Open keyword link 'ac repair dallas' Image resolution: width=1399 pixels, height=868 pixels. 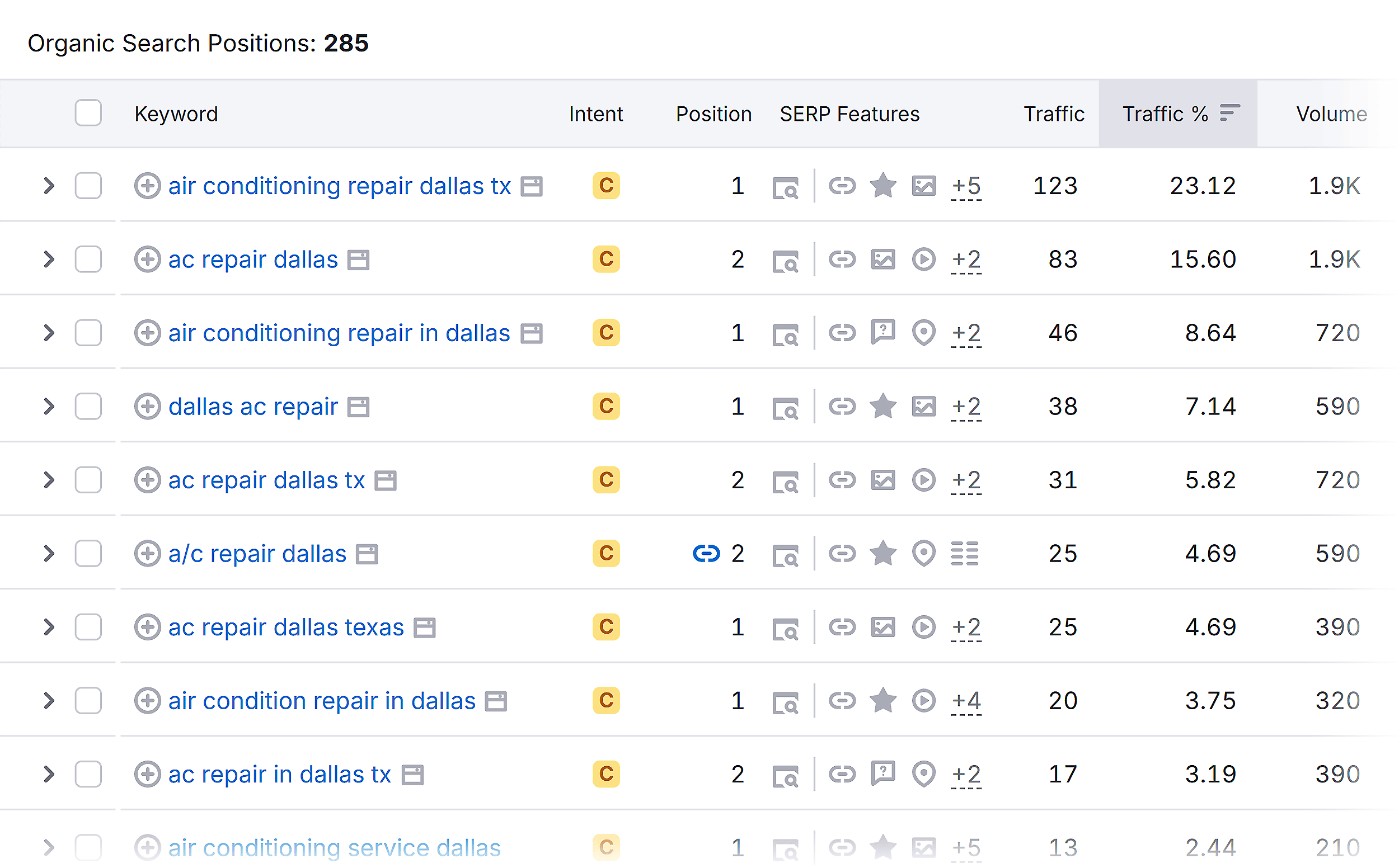click(253, 260)
